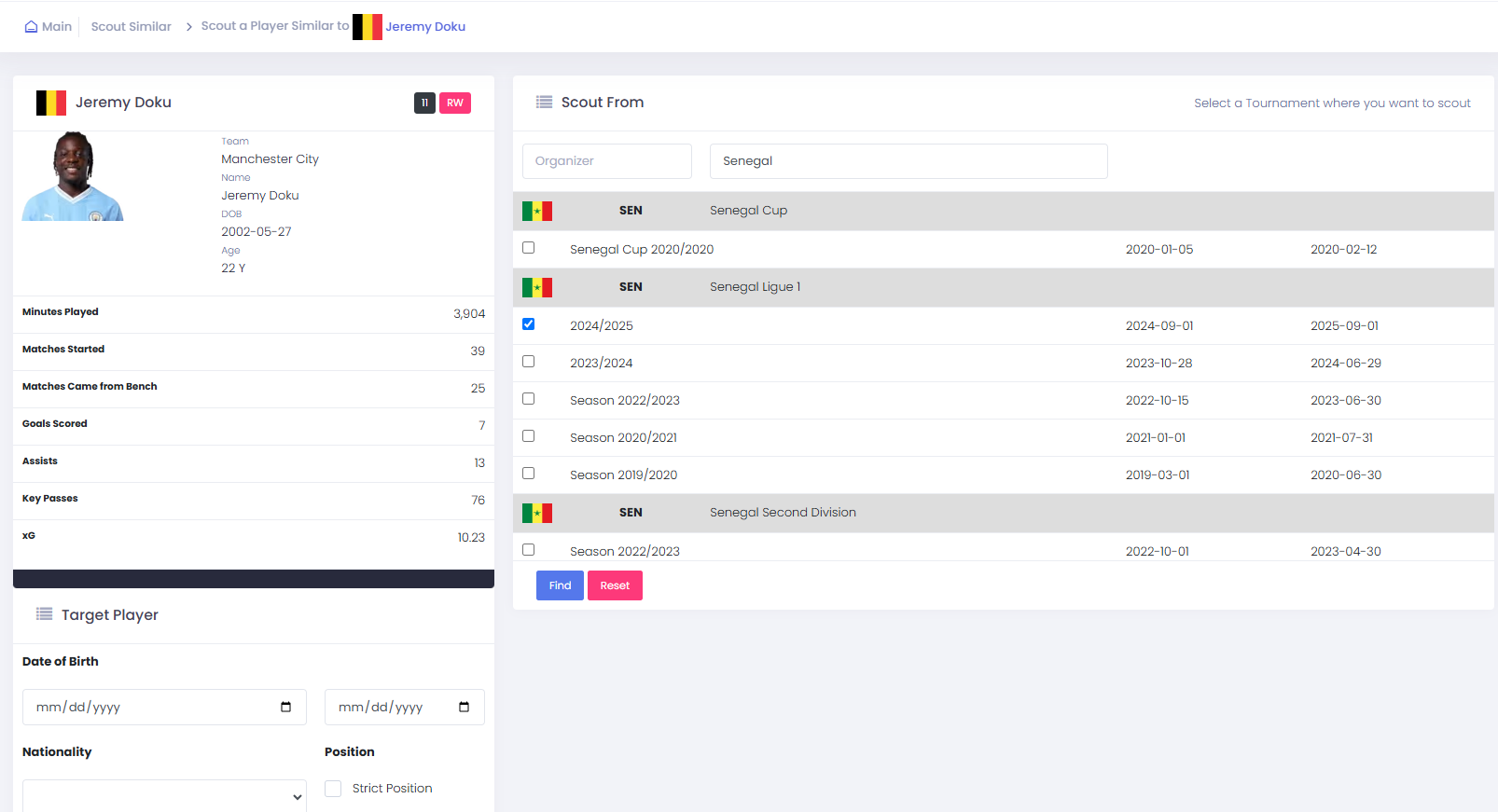Viewport: 1498px width, 812px height.
Task: Click the Senegal flag beside Senegal Second Division
Action: pyautogui.click(x=537, y=514)
